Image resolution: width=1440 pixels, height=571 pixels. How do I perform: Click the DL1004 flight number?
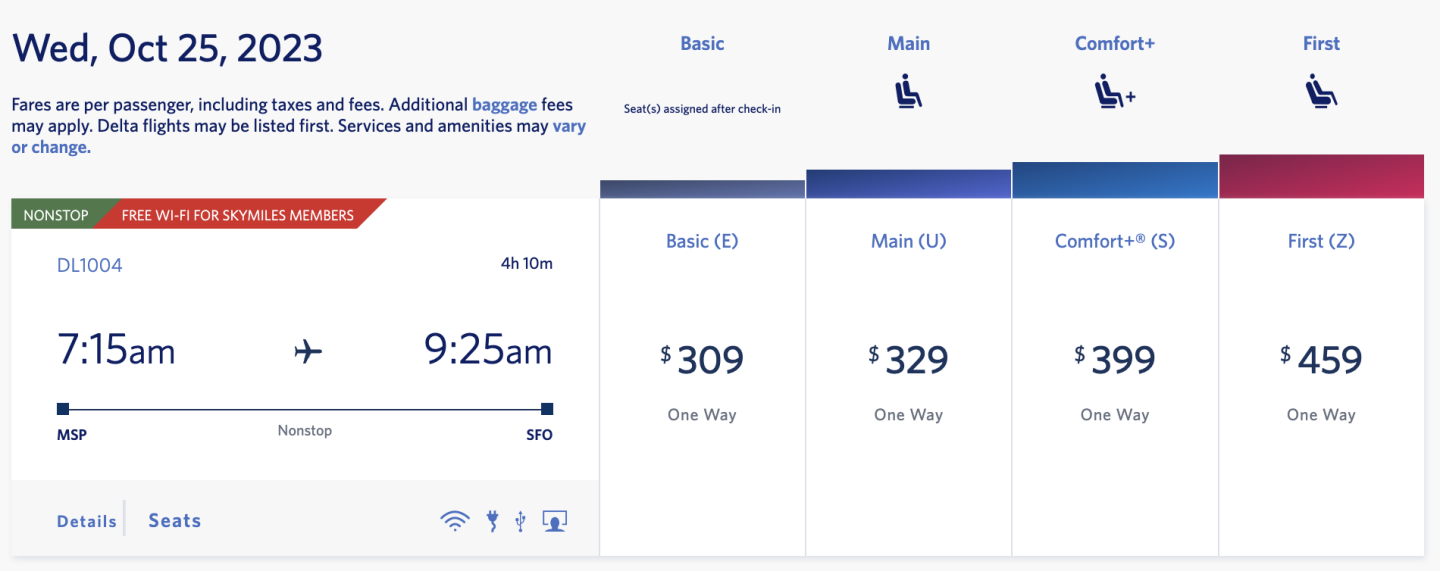[90, 265]
